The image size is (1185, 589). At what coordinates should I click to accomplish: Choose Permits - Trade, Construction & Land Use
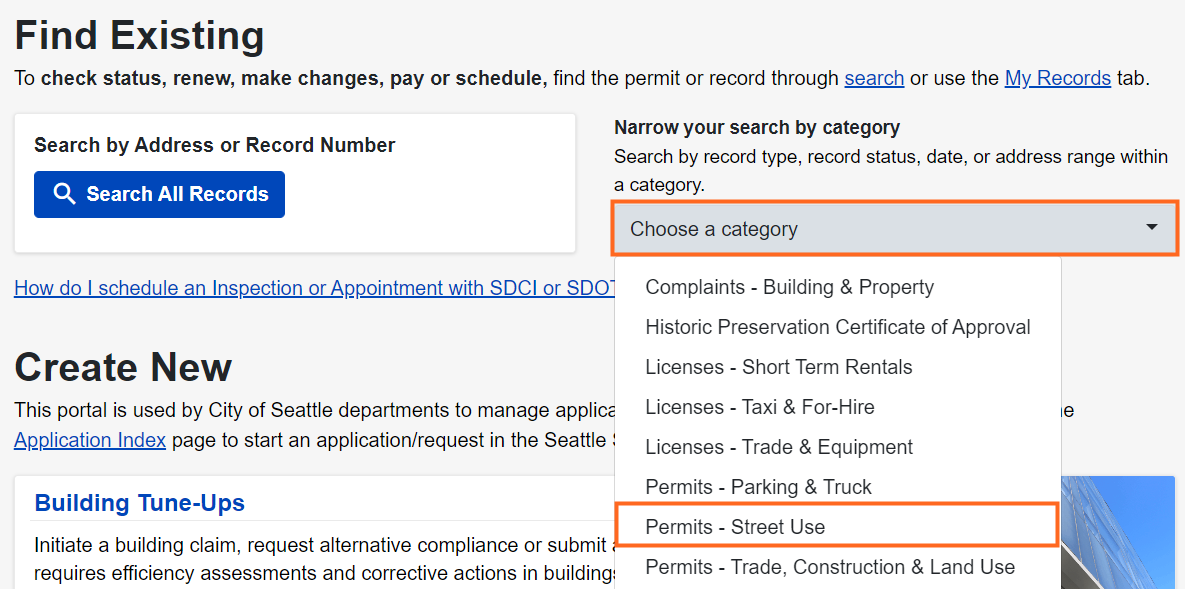click(829, 567)
